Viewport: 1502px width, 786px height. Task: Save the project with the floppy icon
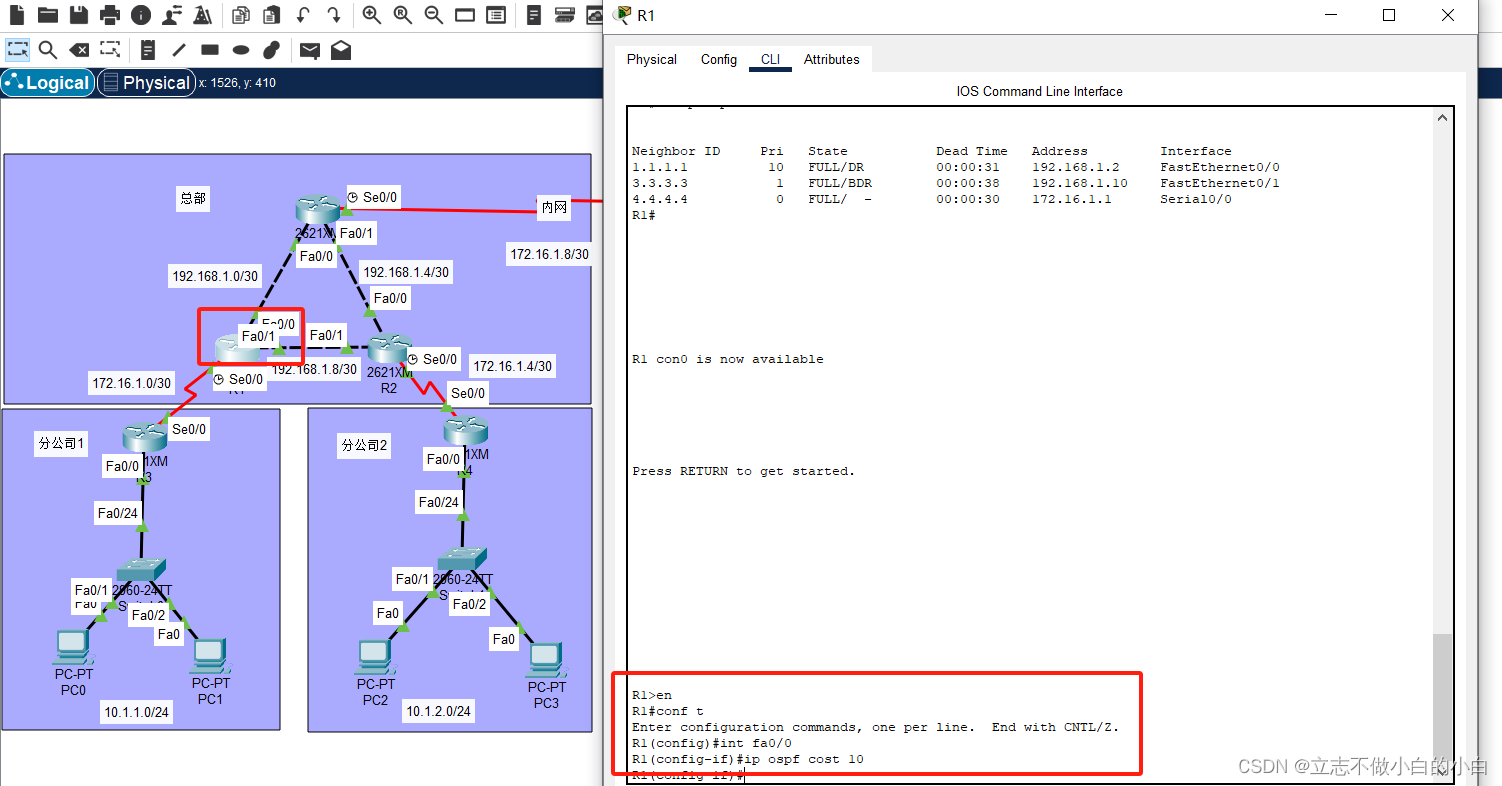point(79,15)
